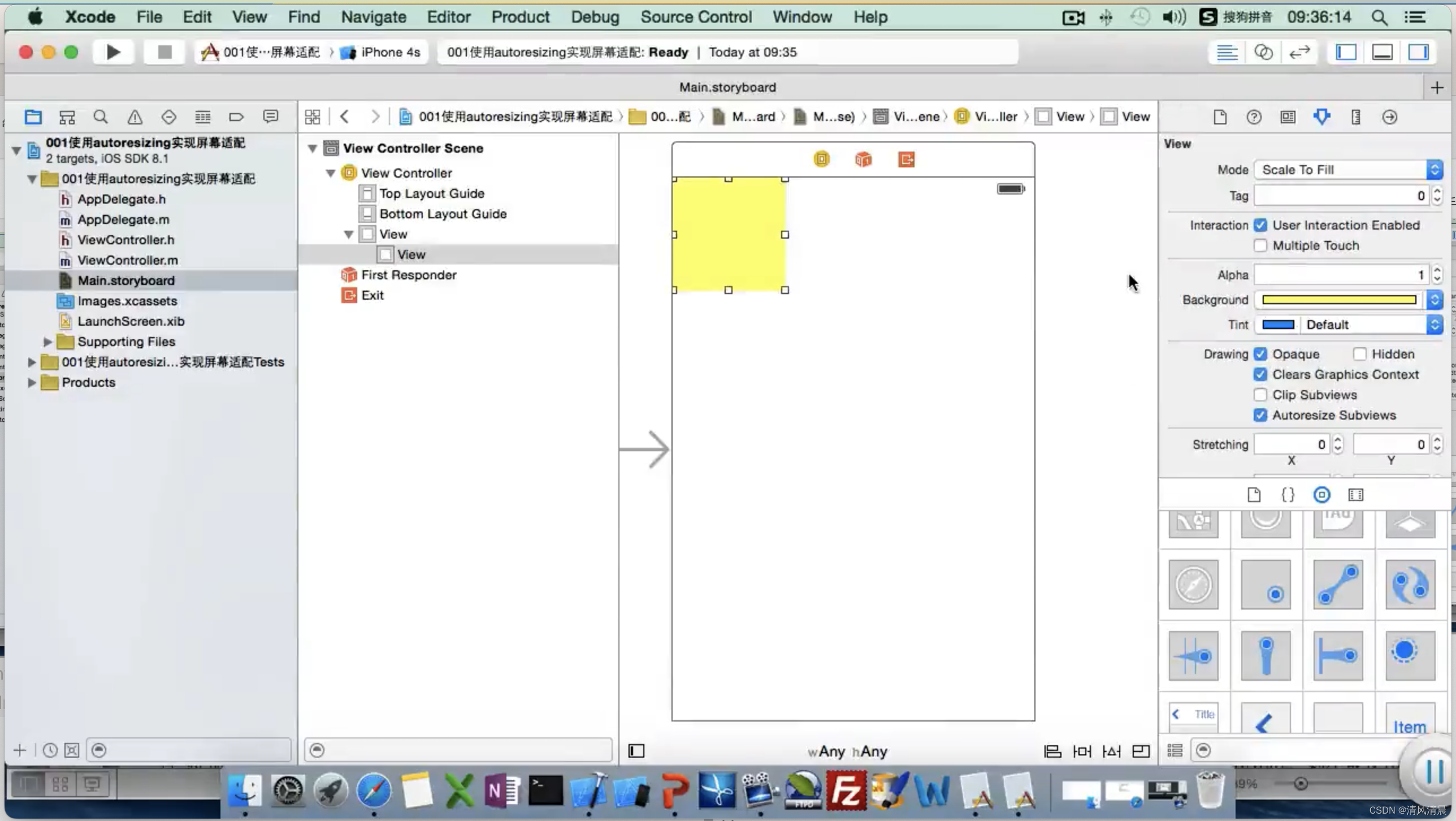Enable the Hidden checkbox for View
This screenshot has width=1456, height=821.
click(1358, 354)
